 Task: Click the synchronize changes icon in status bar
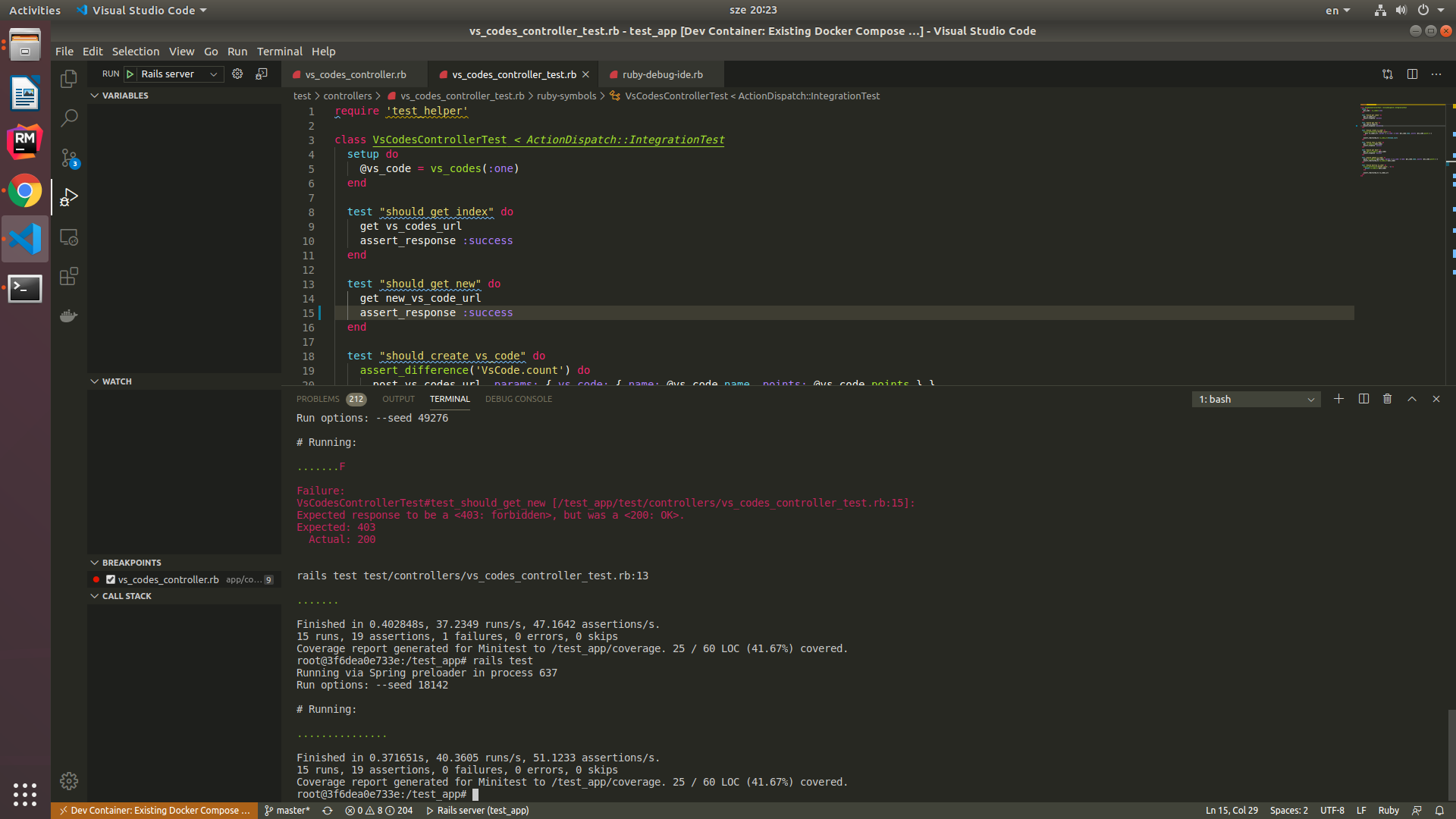tap(328, 811)
